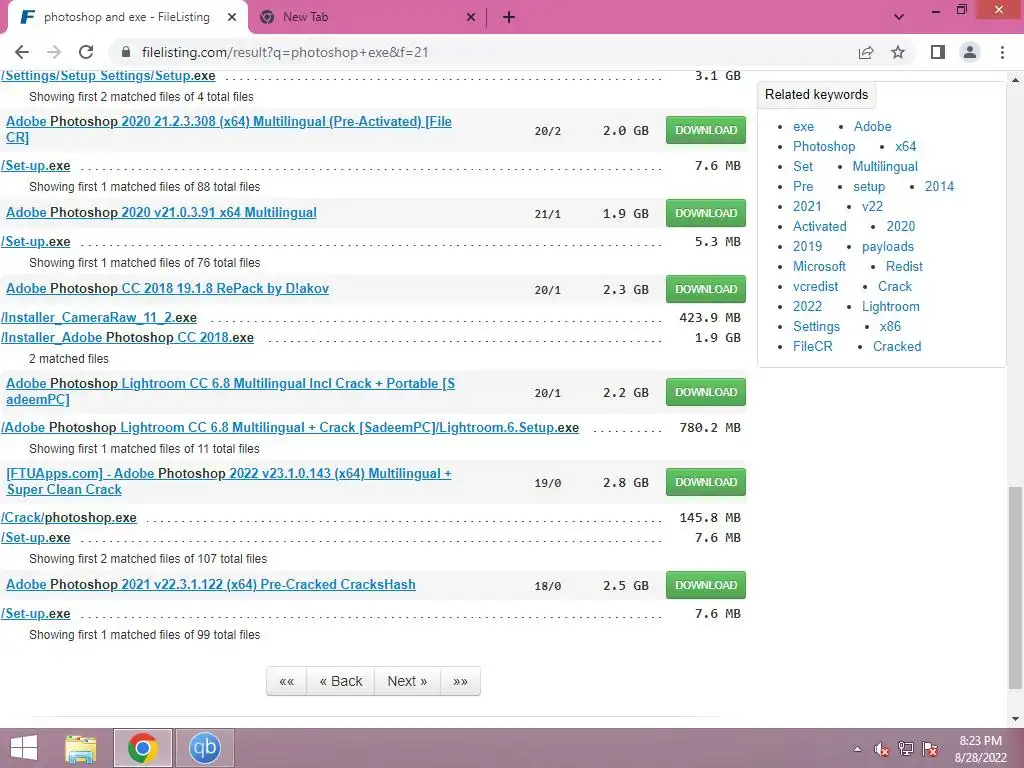This screenshot has width=1024, height=768.
Task: Select the 'payloads' related keyword
Action: (888, 246)
